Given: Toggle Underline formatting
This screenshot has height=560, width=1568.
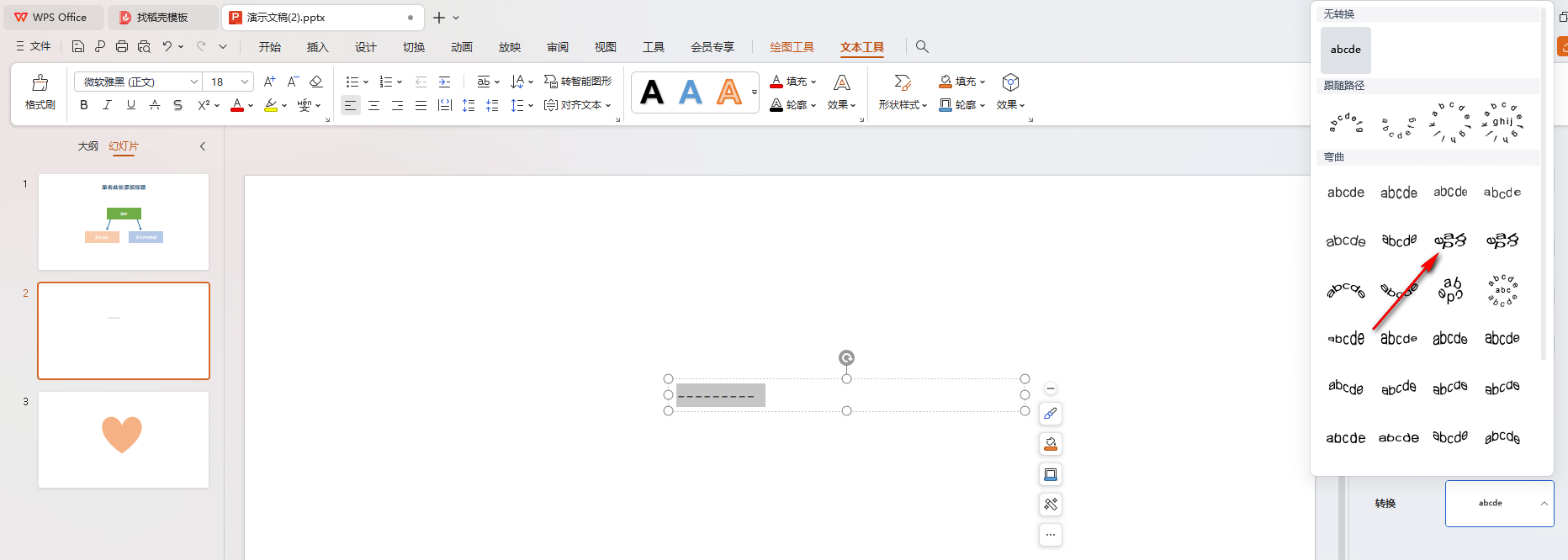Looking at the screenshot, I should click(130, 105).
